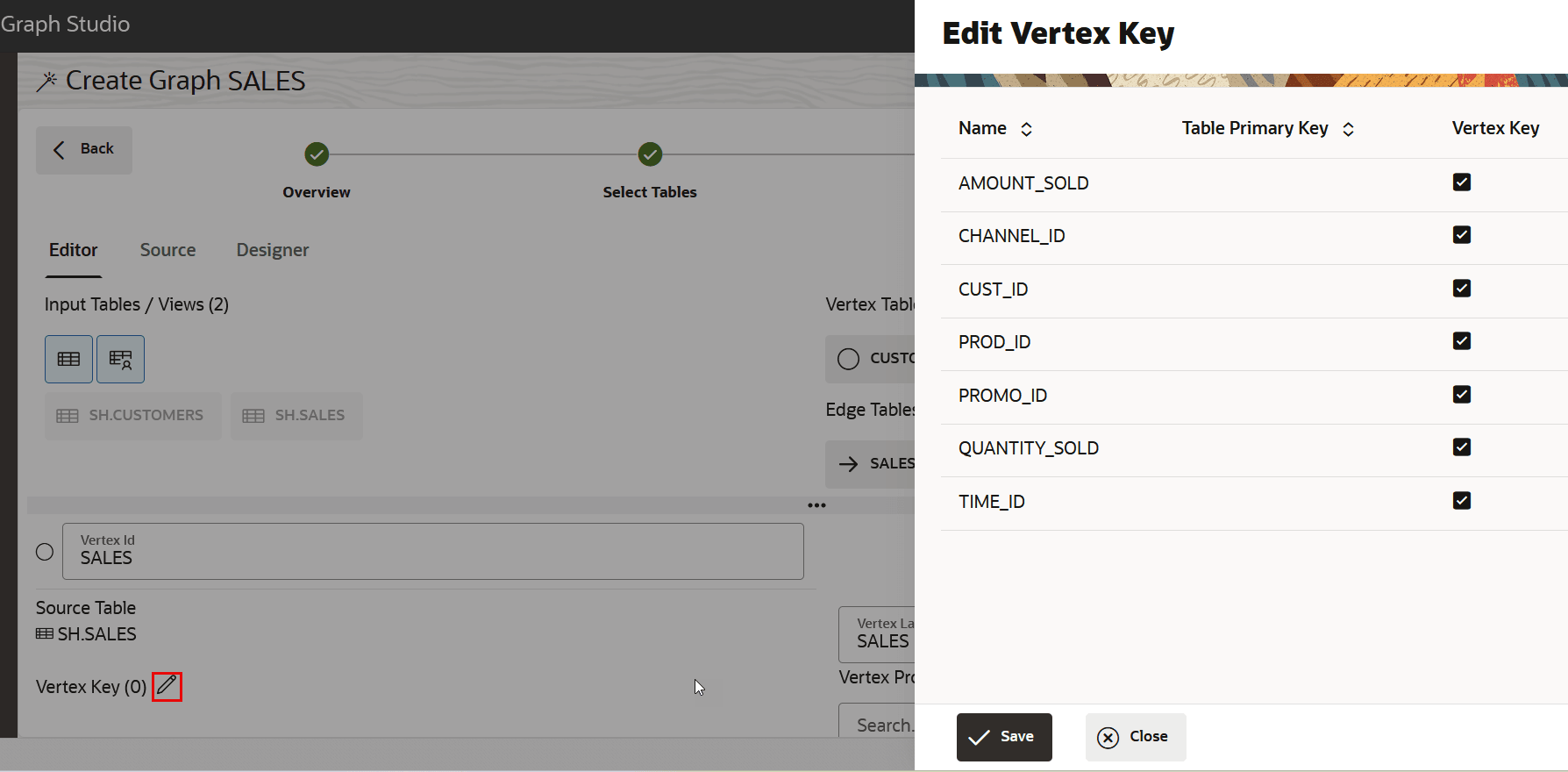
Task: Sort by Name column arrows
Action: pos(1026,129)
